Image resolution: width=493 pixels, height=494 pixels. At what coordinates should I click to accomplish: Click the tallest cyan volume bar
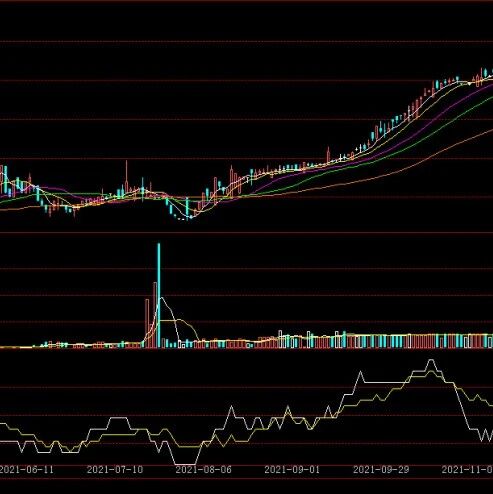[x=159, y=296]
